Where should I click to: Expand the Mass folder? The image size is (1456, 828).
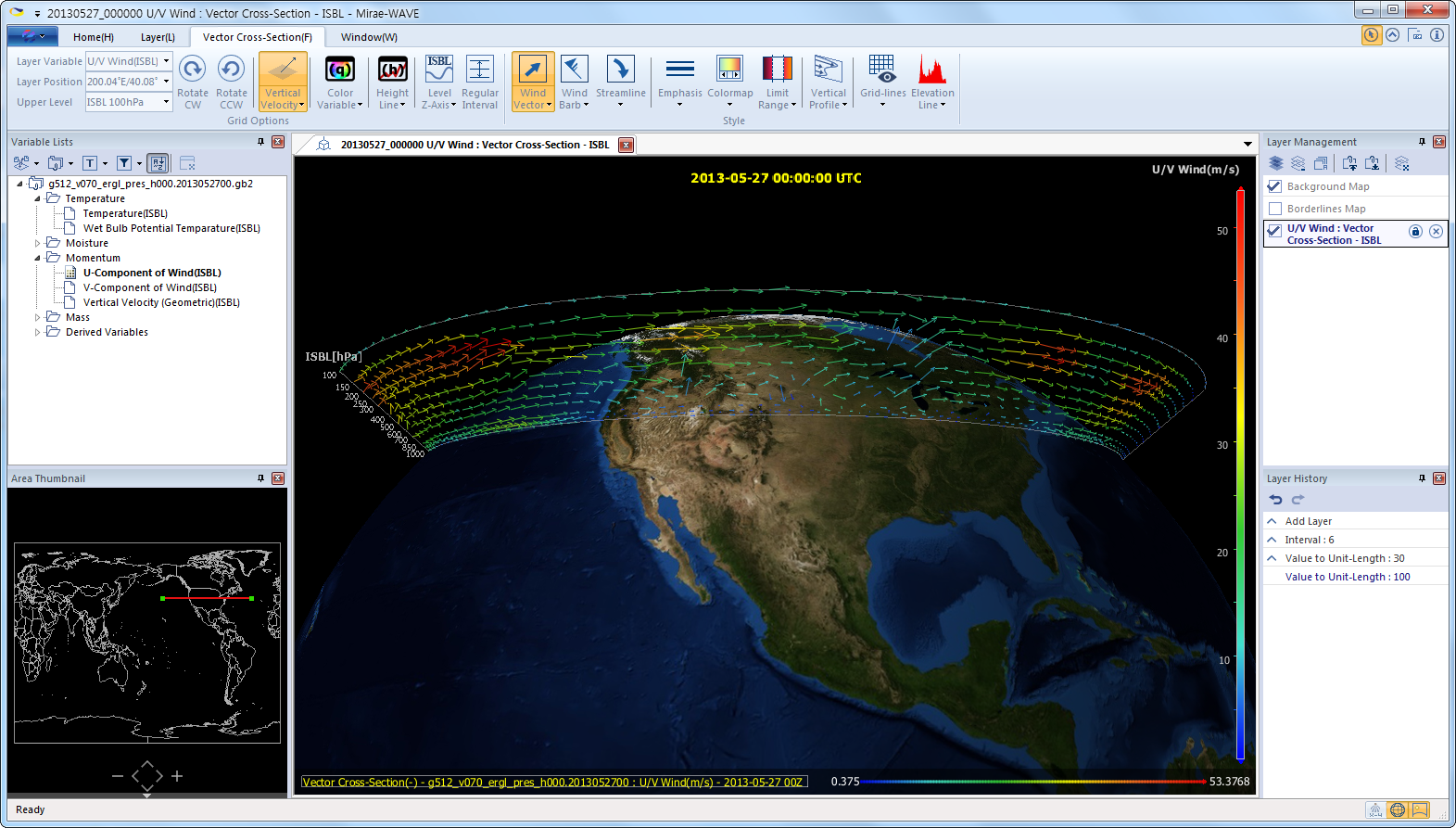coord(38,317)
